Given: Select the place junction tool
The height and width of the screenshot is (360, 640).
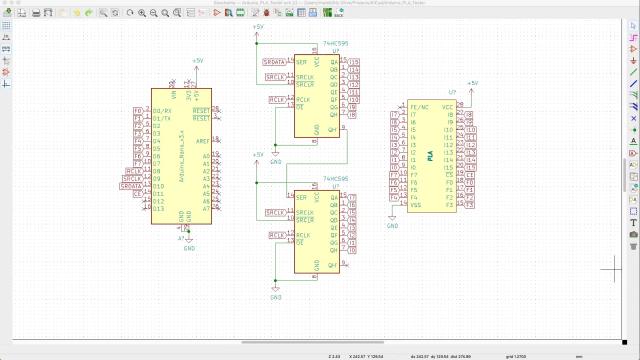Looking at the screenshot, I should click(633, 130).
